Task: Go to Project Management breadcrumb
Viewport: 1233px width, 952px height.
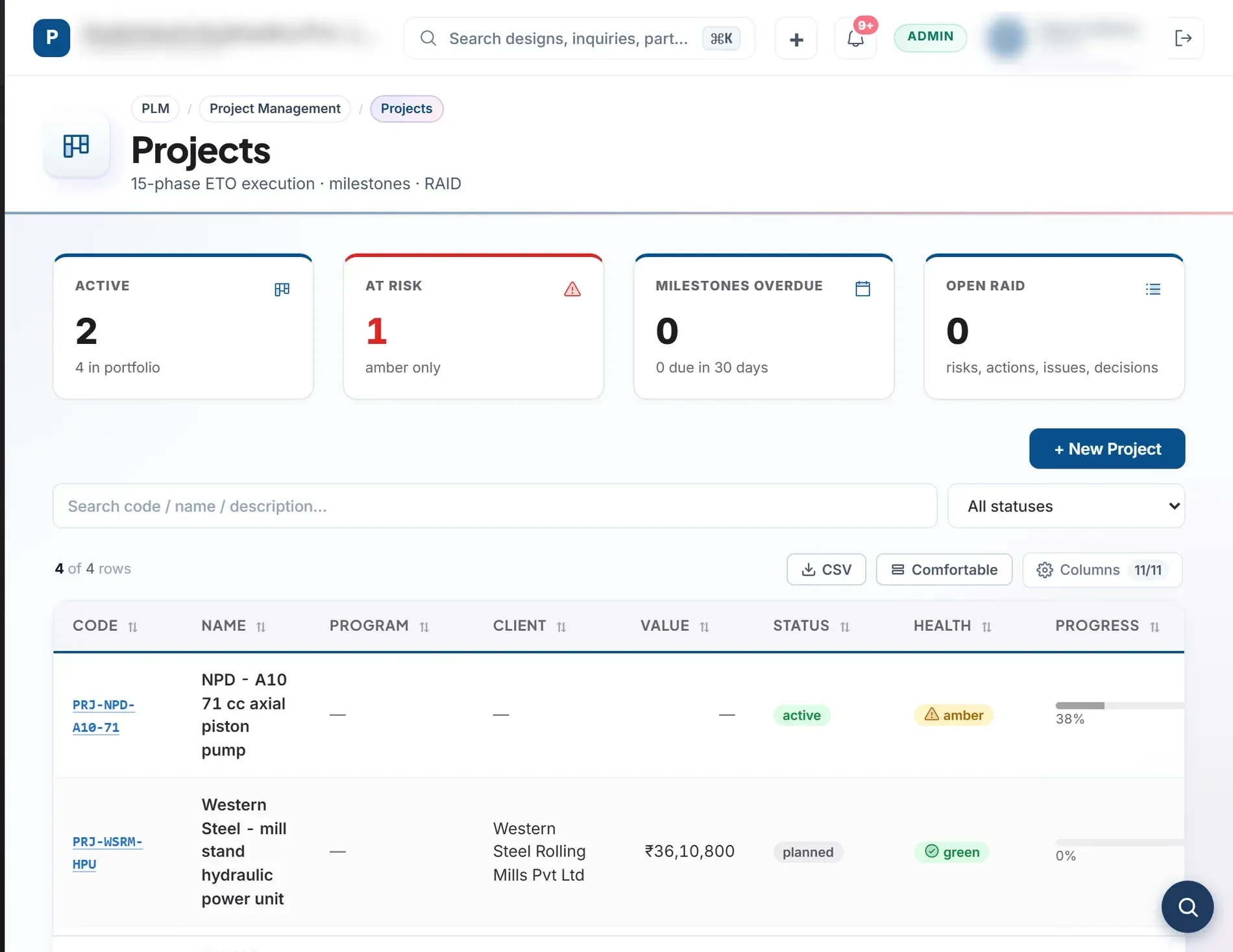Action: pyautogui.click(x=275, y=109)
